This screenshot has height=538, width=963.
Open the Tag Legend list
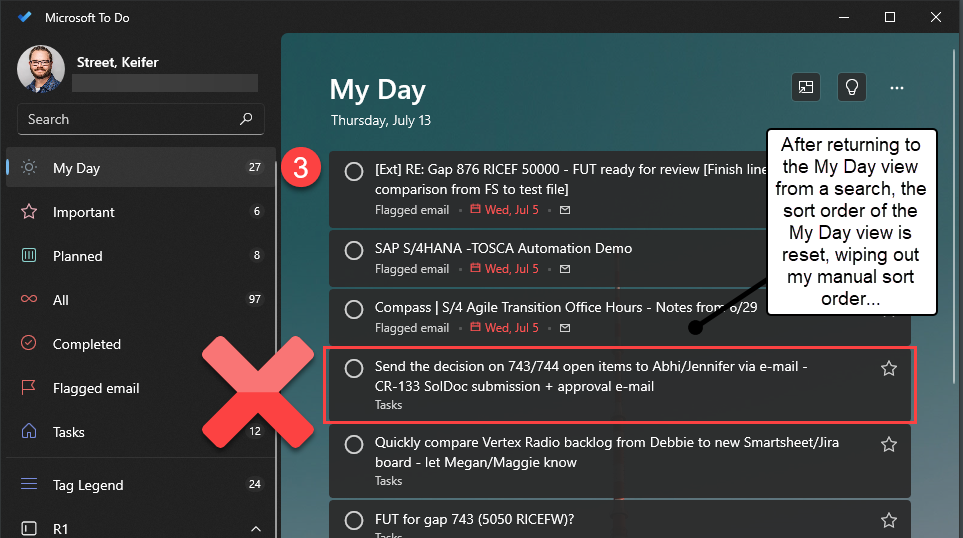click(x=88, y=485)
